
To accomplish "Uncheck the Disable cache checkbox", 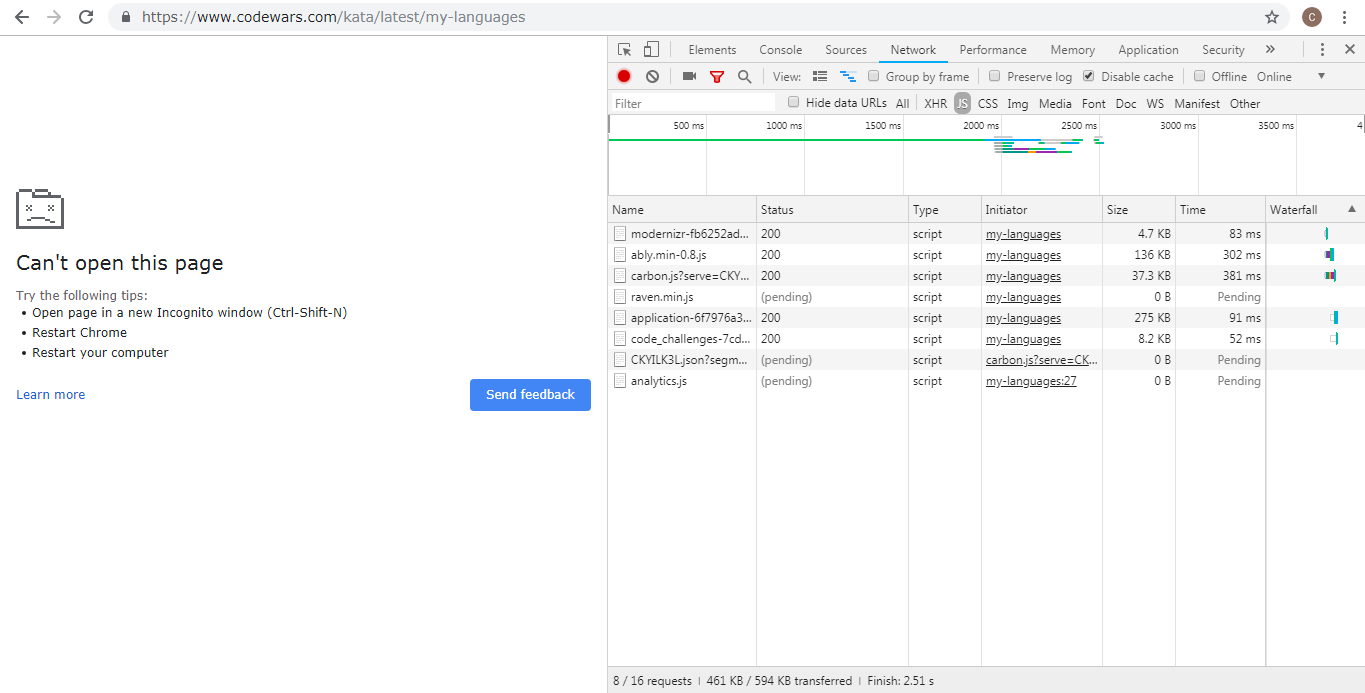I will pos(1088,76).
